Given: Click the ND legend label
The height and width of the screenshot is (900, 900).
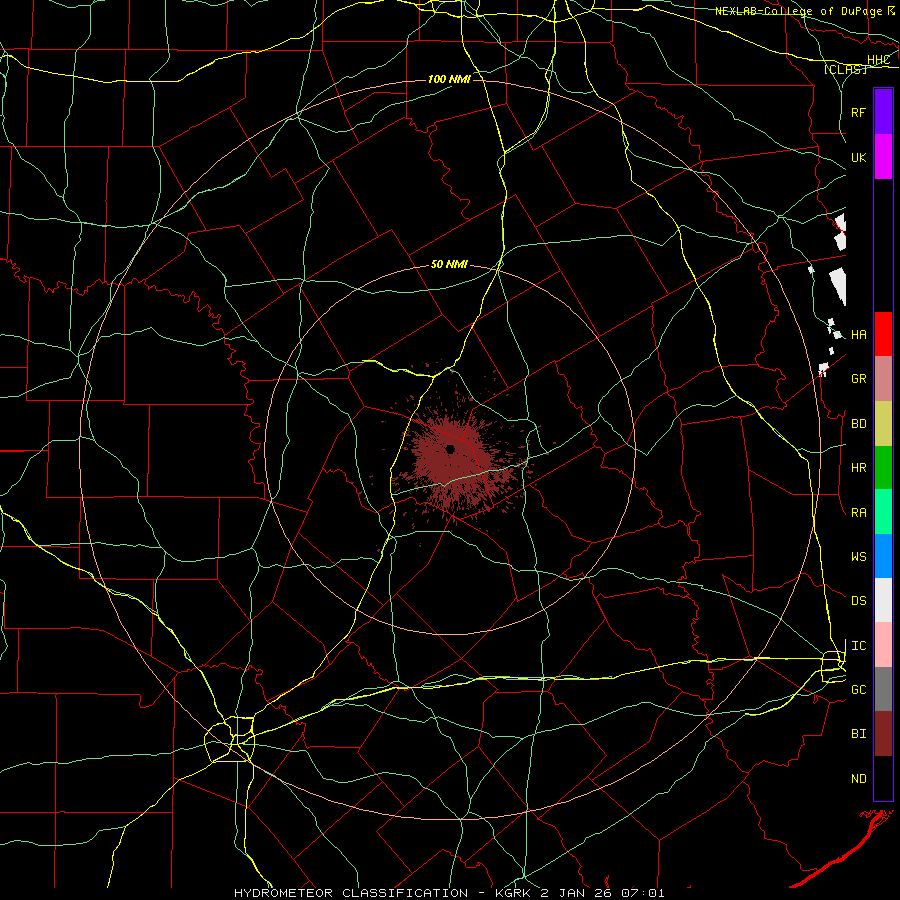Looking at the screenshot, I should [859, 779].
